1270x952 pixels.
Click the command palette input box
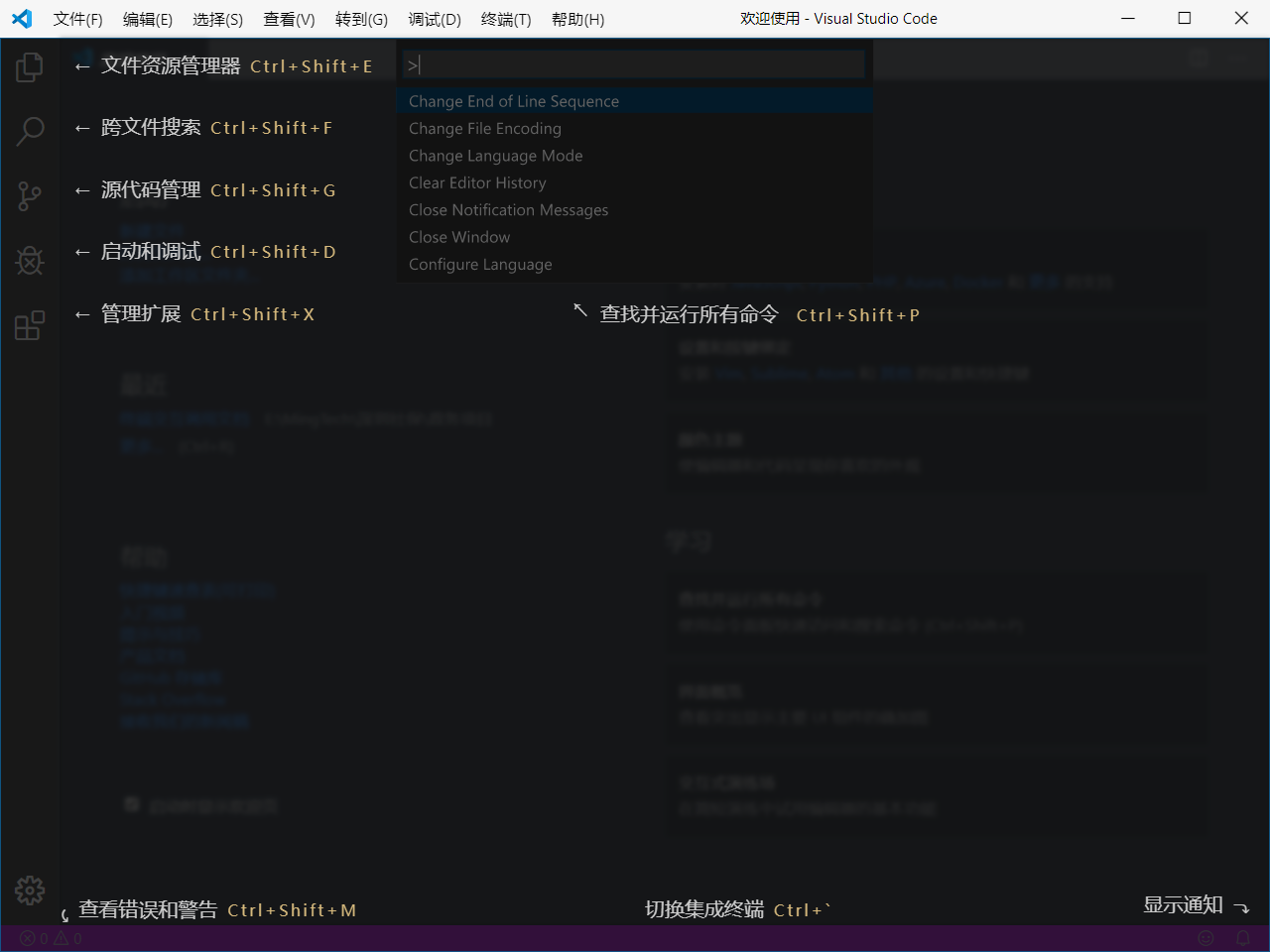click(x=634, y=65)
